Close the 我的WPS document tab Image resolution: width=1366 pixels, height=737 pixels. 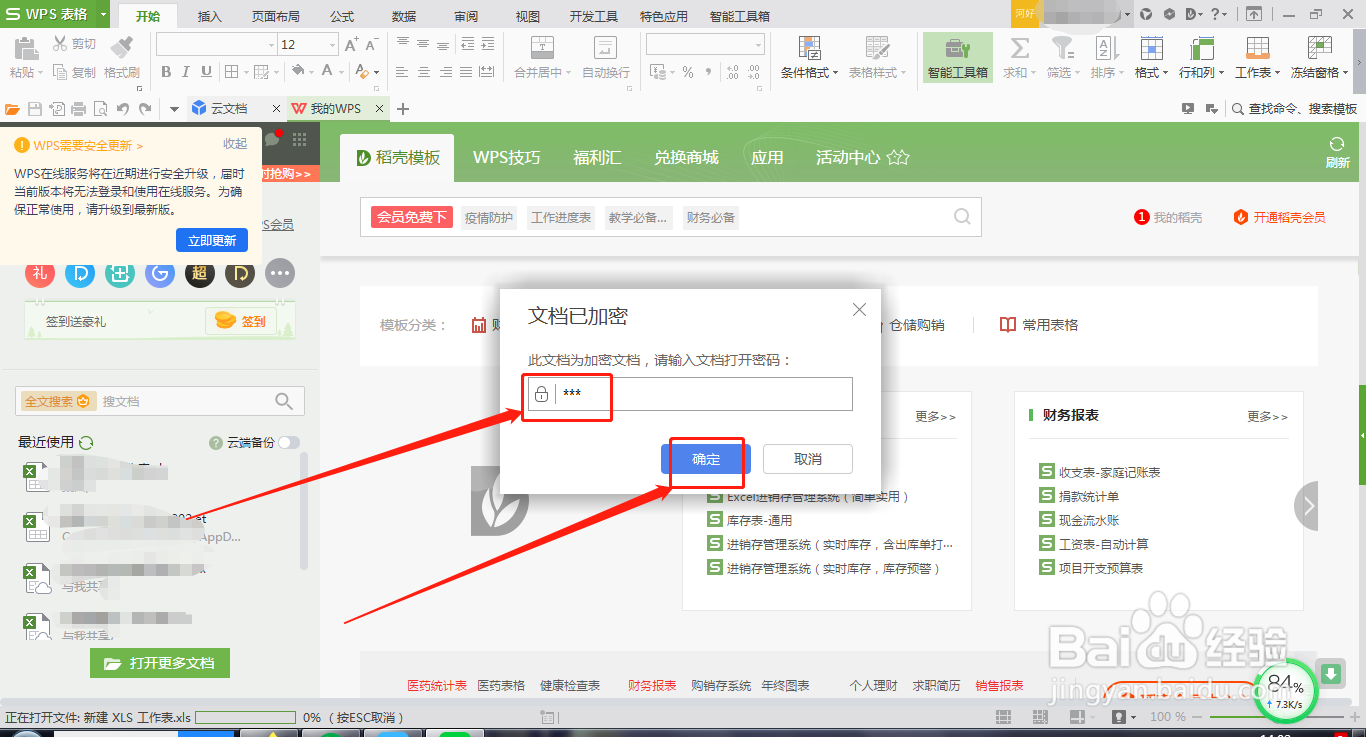point(379,109)
